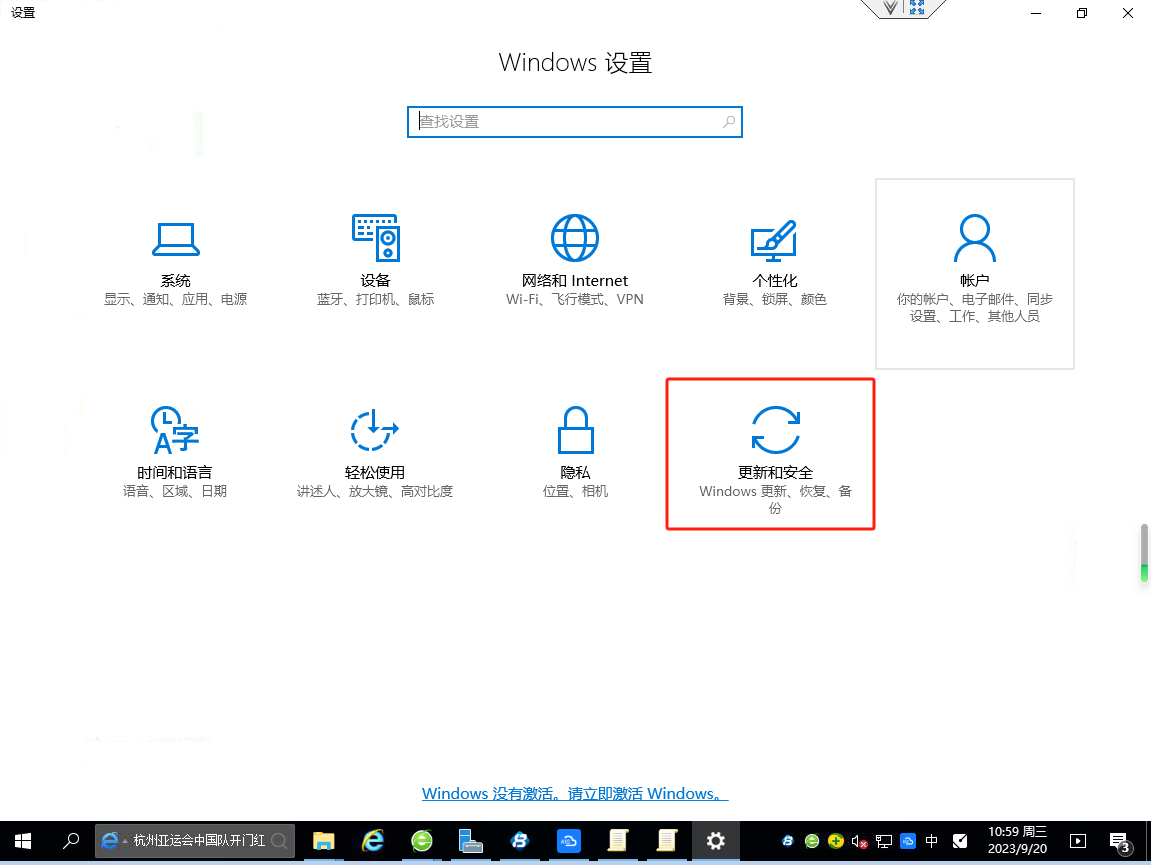Viewport: 1151px width, 865px height.
Task: Open 时间和语言 (Time & Language) icon
Action: coord(175,430)
